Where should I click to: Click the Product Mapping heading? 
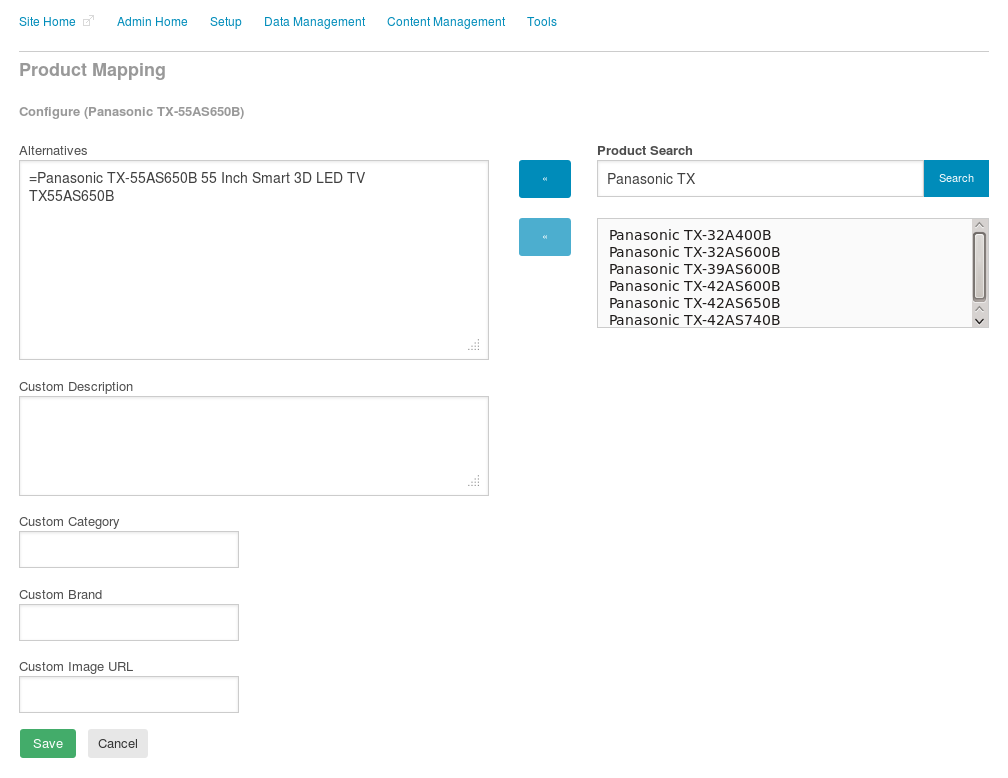coord(93,70)
